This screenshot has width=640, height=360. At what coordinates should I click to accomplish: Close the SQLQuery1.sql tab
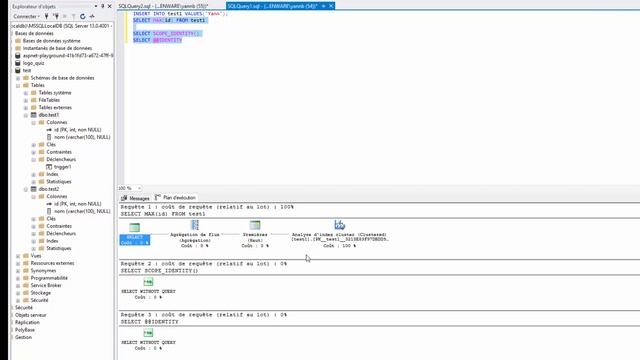pos(331,6)
